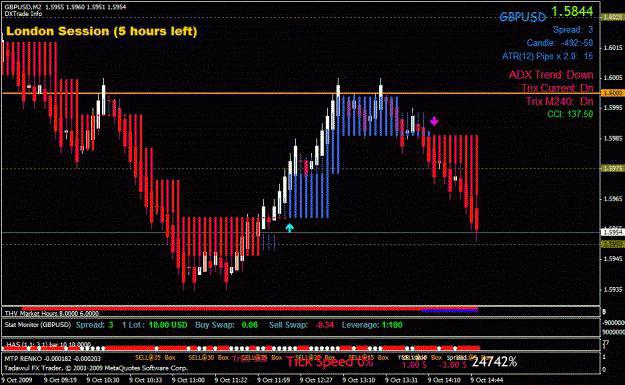Click the cyan up arrow buy signal
Viewport: 625px width, 385px height.
(289, 228)
